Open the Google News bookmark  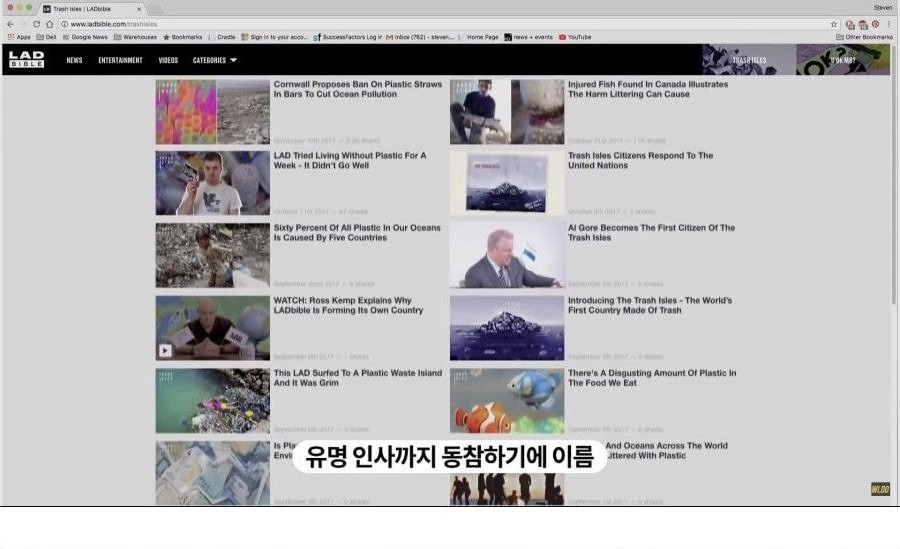pos(85,37)
